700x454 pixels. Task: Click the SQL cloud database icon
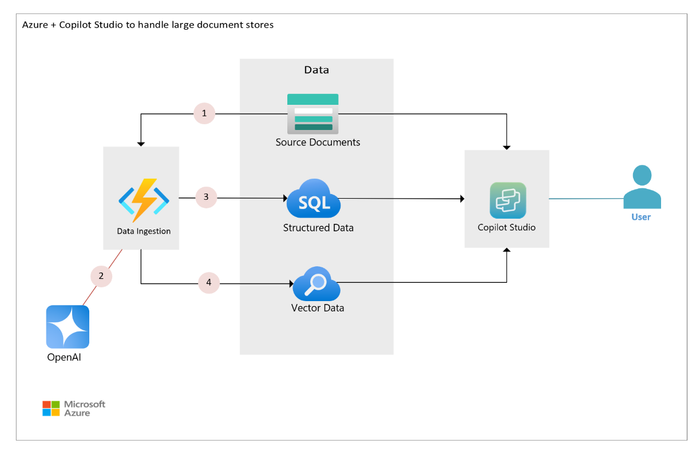314,199
